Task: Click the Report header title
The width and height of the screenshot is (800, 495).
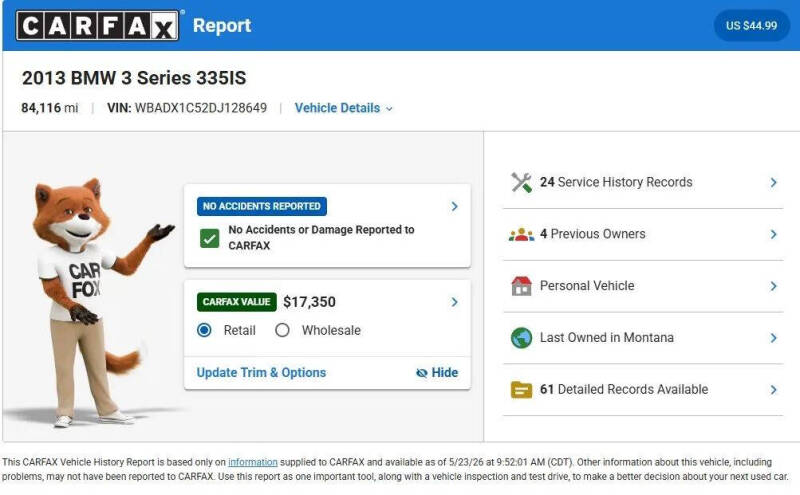Action: point(222,26)
